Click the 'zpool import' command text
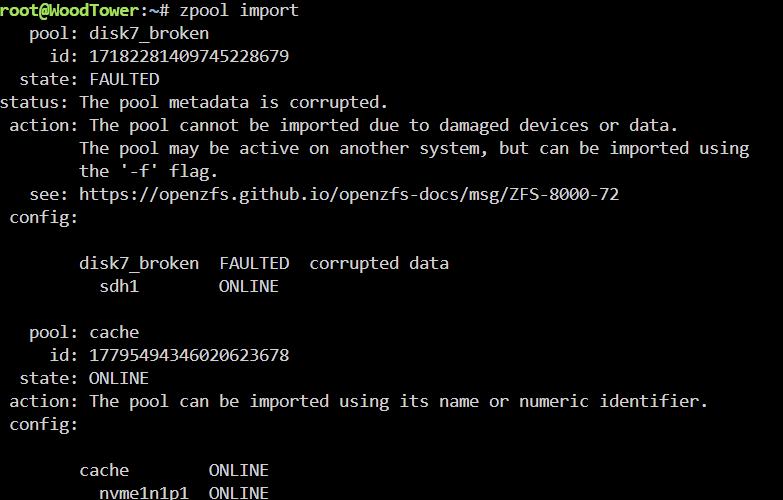This screenshot has height=500, width=783. [239, 10]
